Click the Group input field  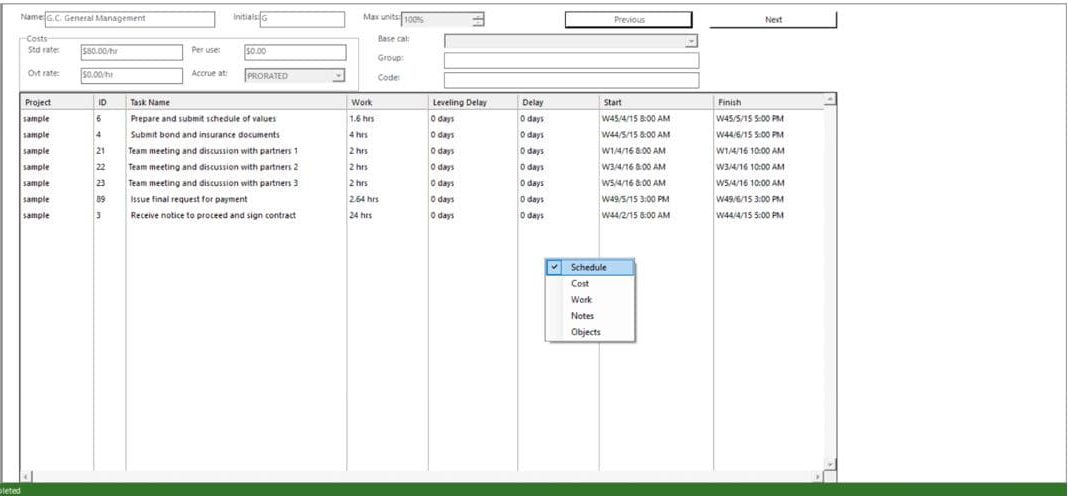(571, 61)
